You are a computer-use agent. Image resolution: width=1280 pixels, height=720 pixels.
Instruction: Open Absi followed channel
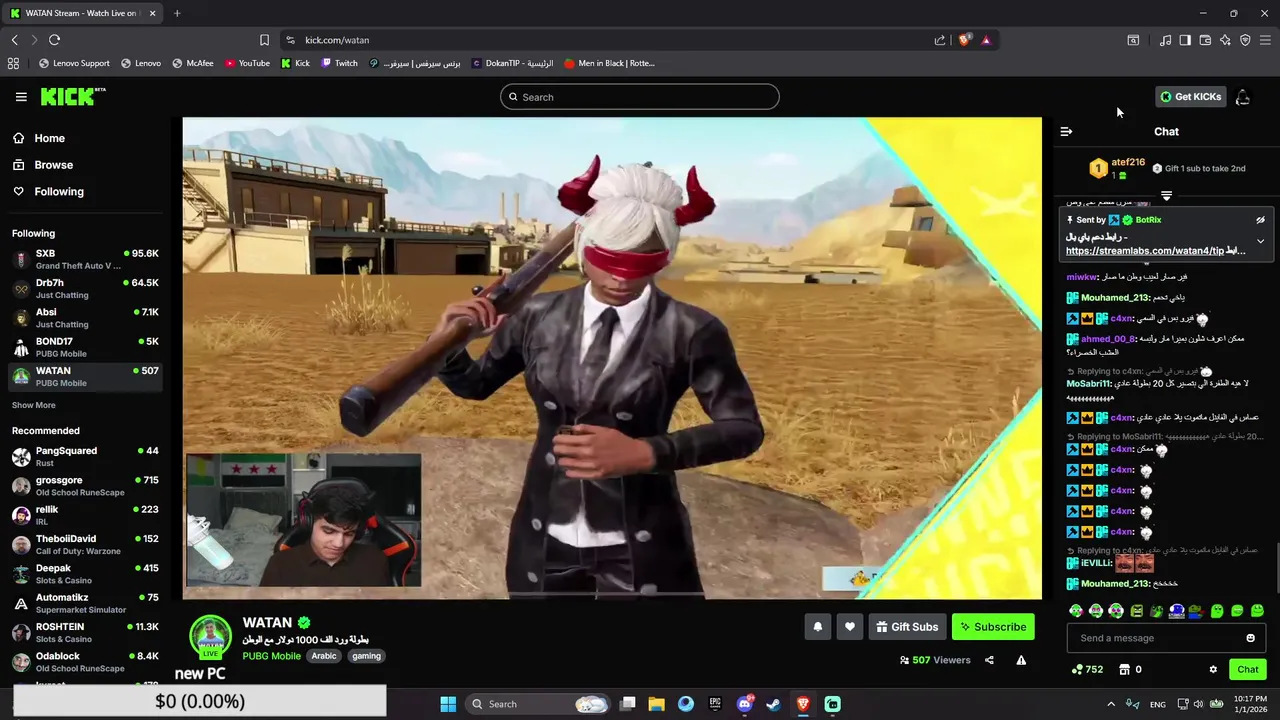(85, 318)
